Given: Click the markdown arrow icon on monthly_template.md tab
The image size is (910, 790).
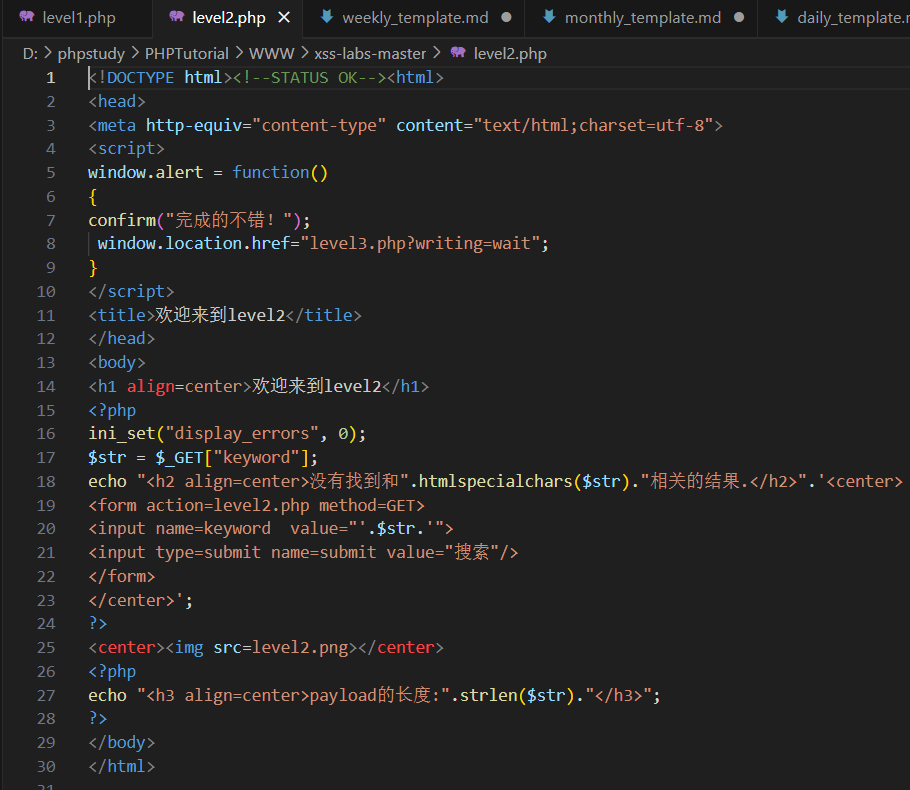Looking at the screenshot, I should click(x=548, y=17).
